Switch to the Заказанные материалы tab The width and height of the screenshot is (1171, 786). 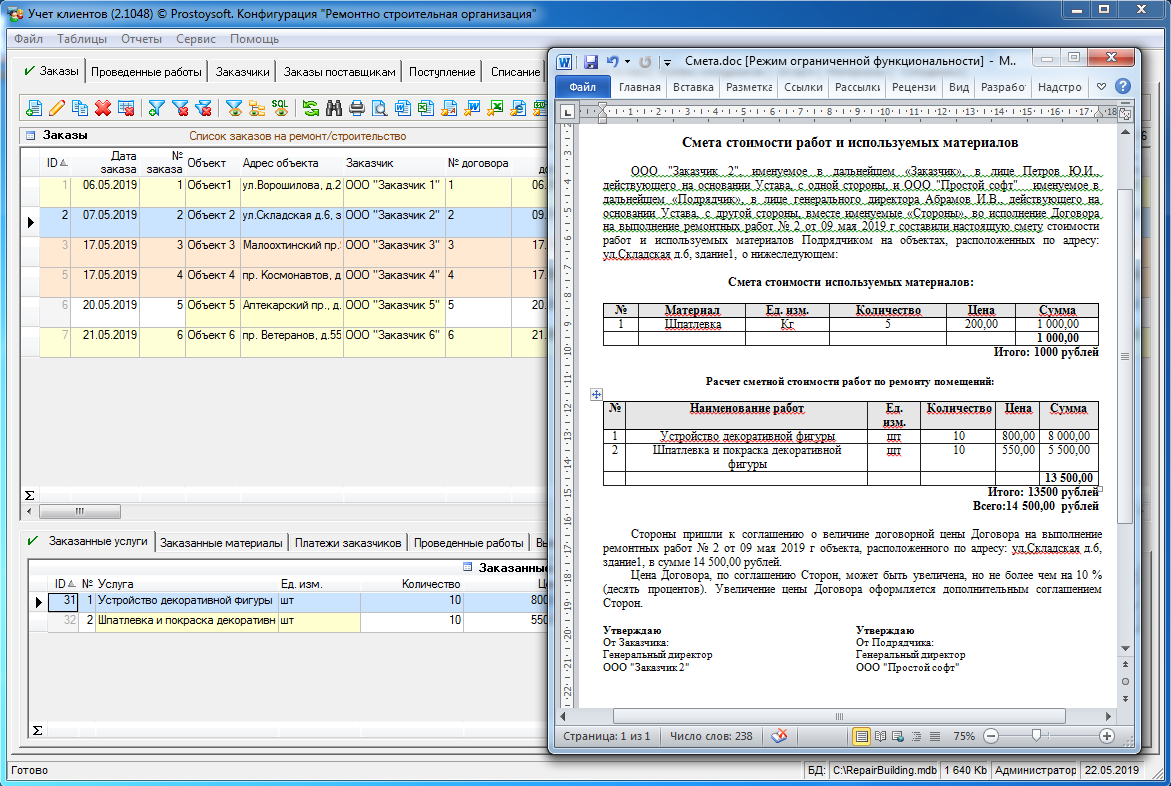pos(221,543)
